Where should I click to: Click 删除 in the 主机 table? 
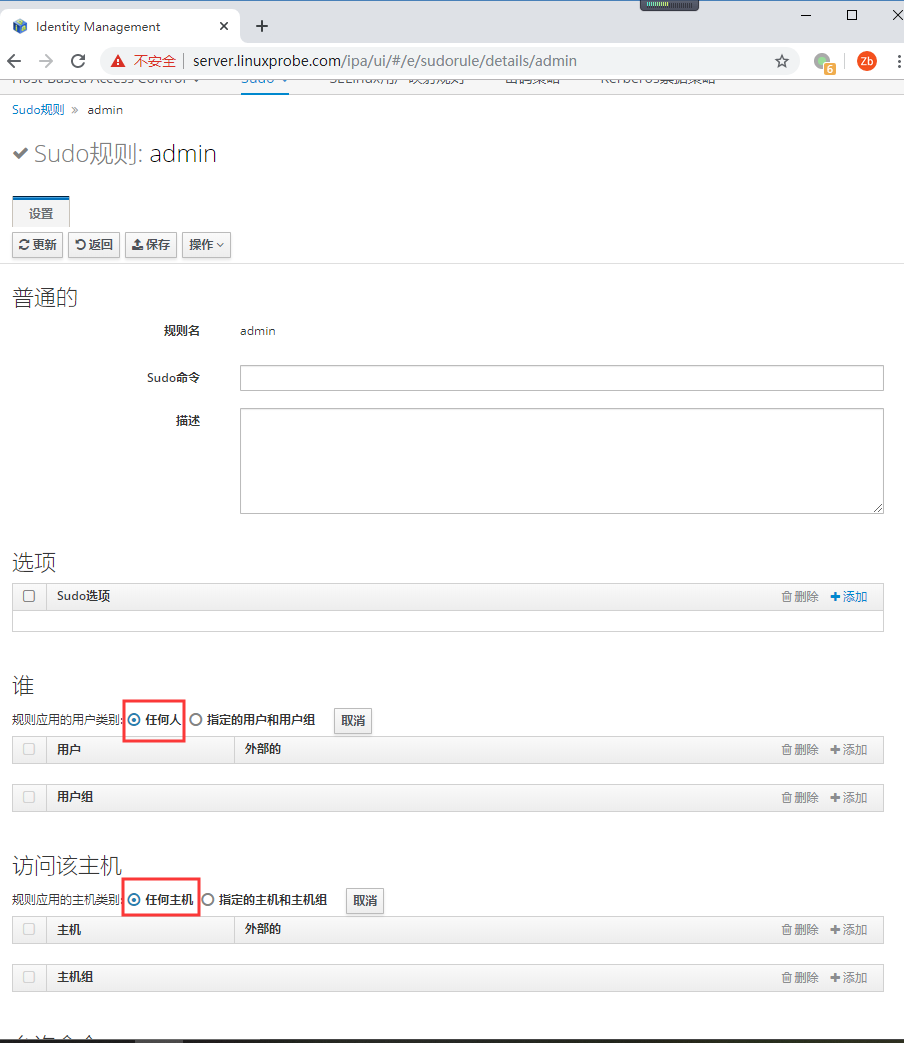click(x=800, y=930)
